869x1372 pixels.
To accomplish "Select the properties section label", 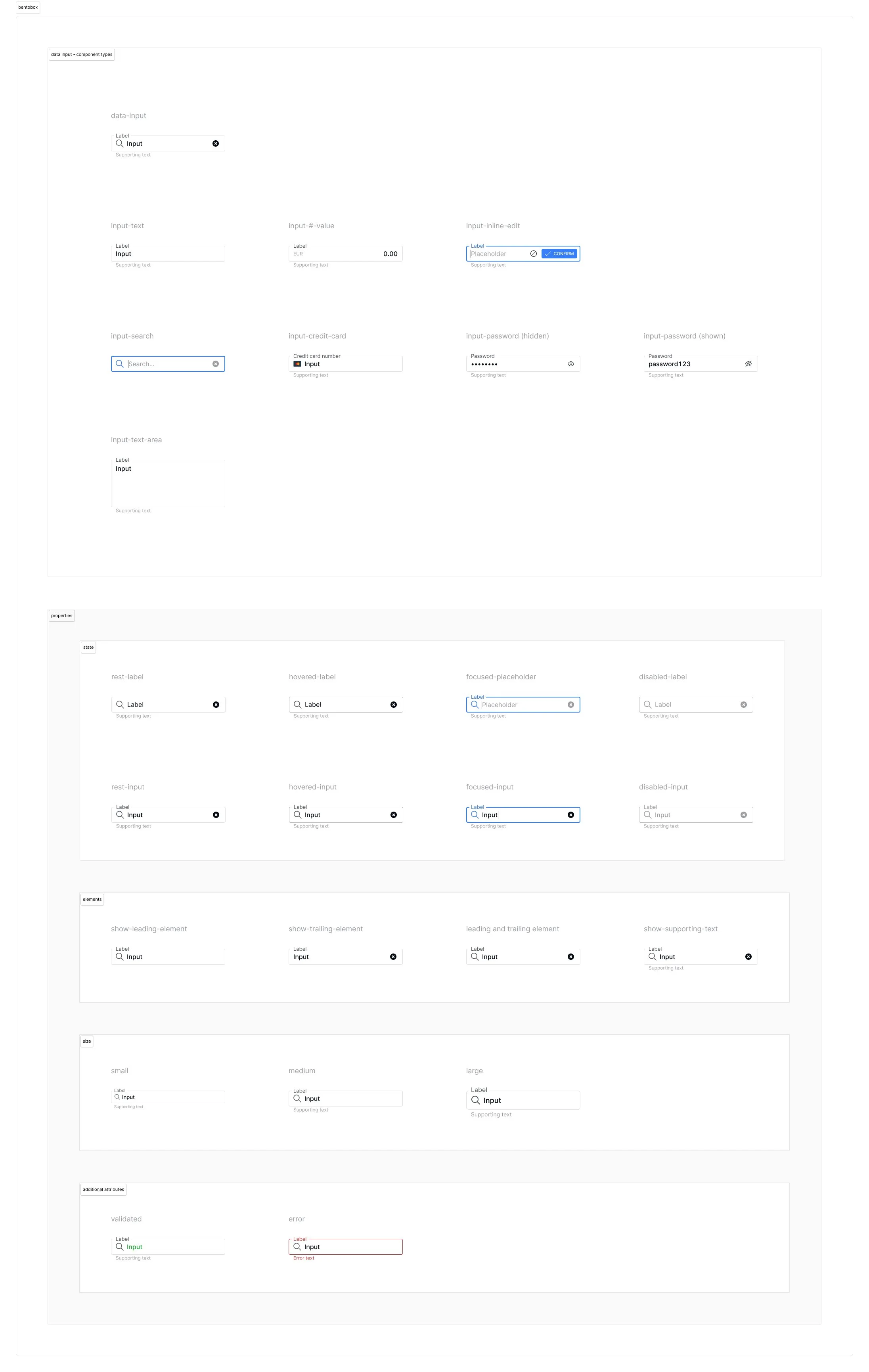I will 61,616.
